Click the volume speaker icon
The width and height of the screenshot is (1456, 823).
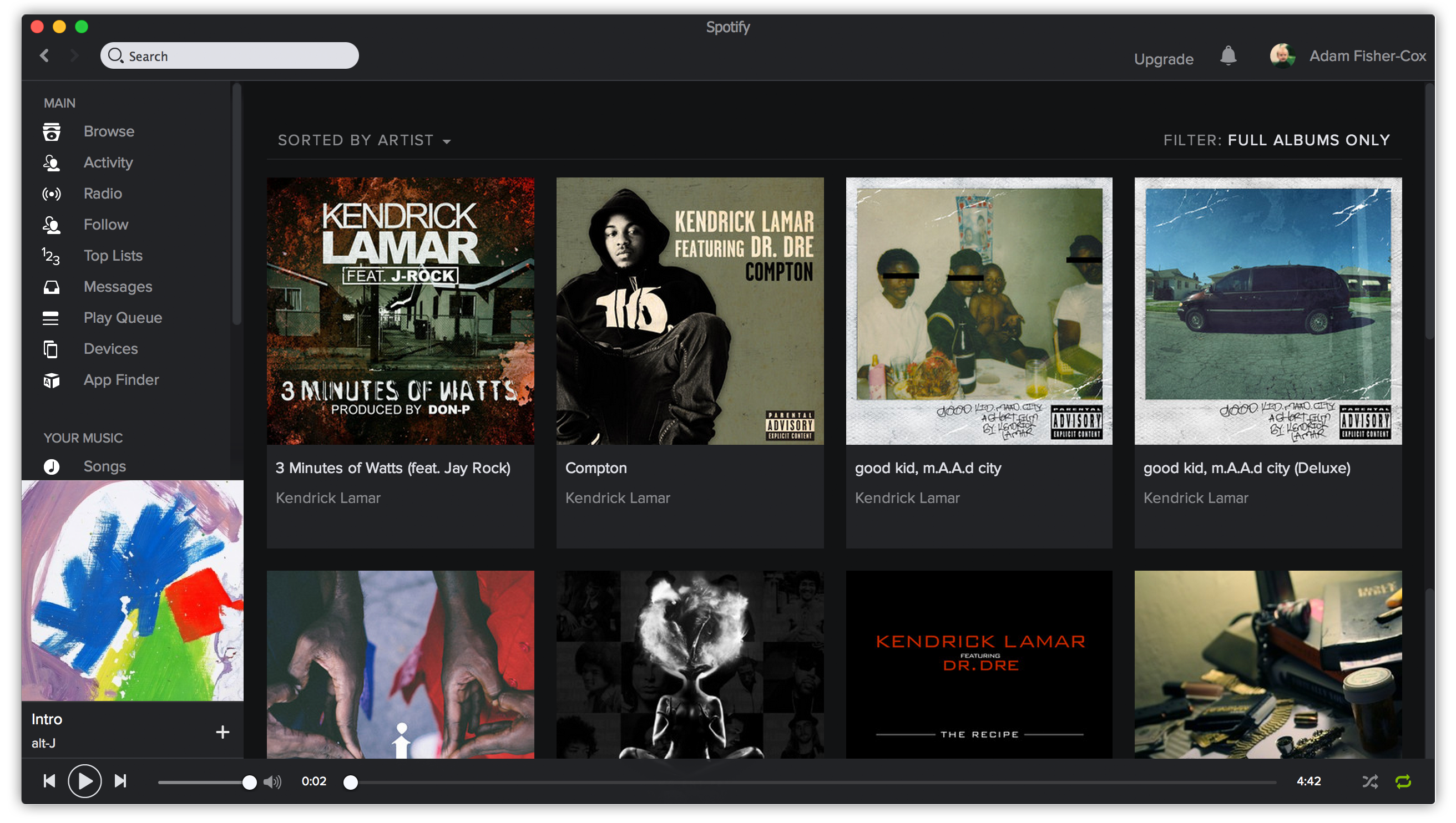272,782
